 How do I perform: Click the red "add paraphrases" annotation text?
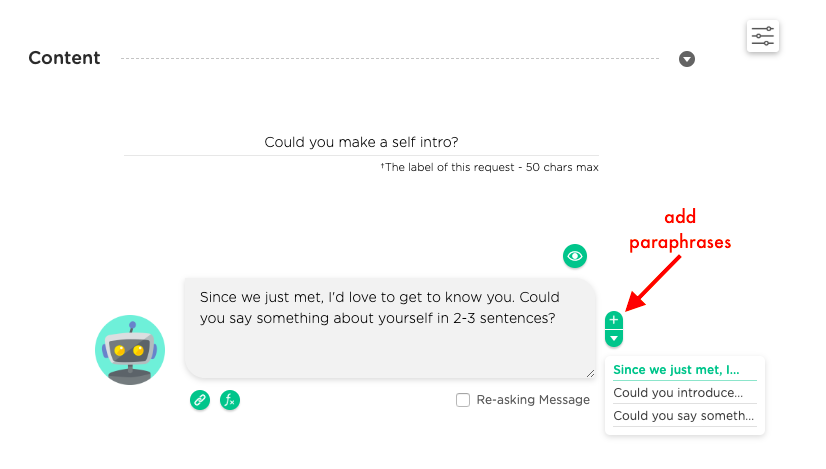click(x=680, y=229)
